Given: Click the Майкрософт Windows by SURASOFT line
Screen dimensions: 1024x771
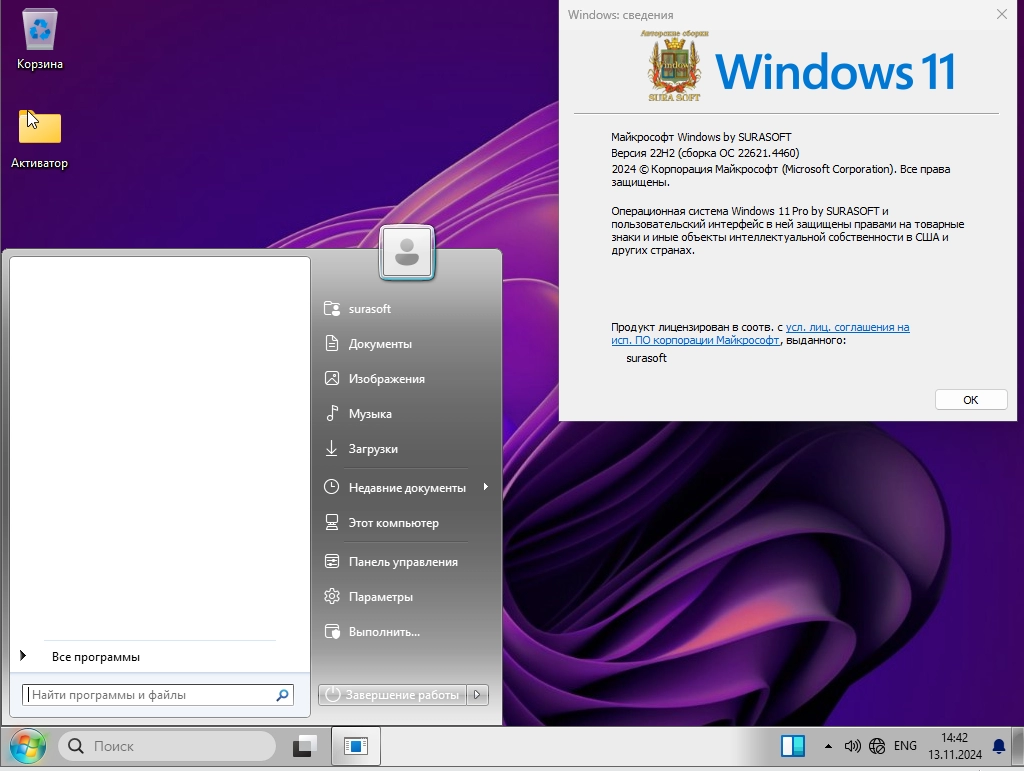Looking at the screenshot, I should pos(701,137).
